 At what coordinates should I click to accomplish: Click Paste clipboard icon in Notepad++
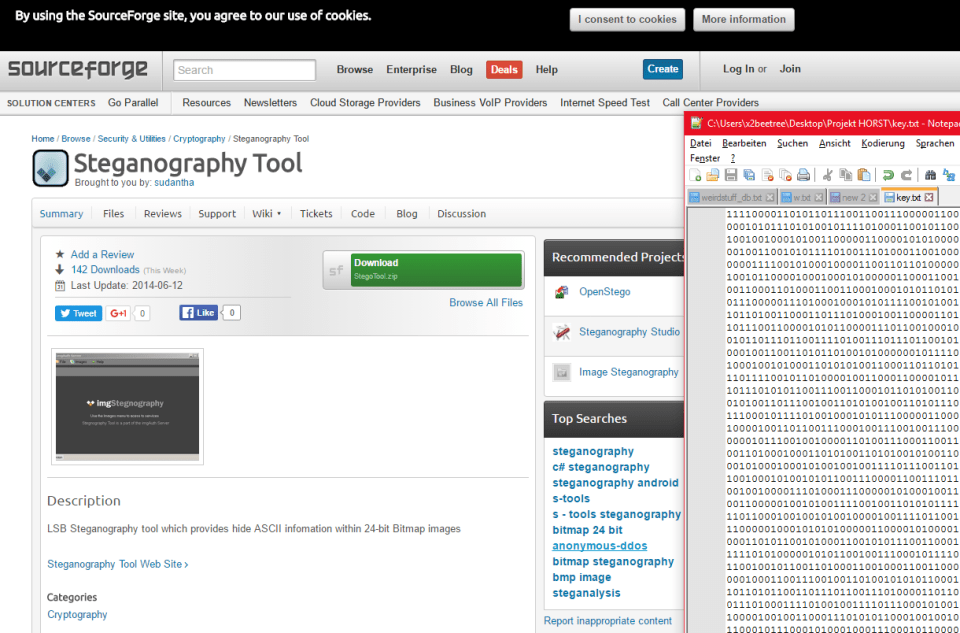864,175
